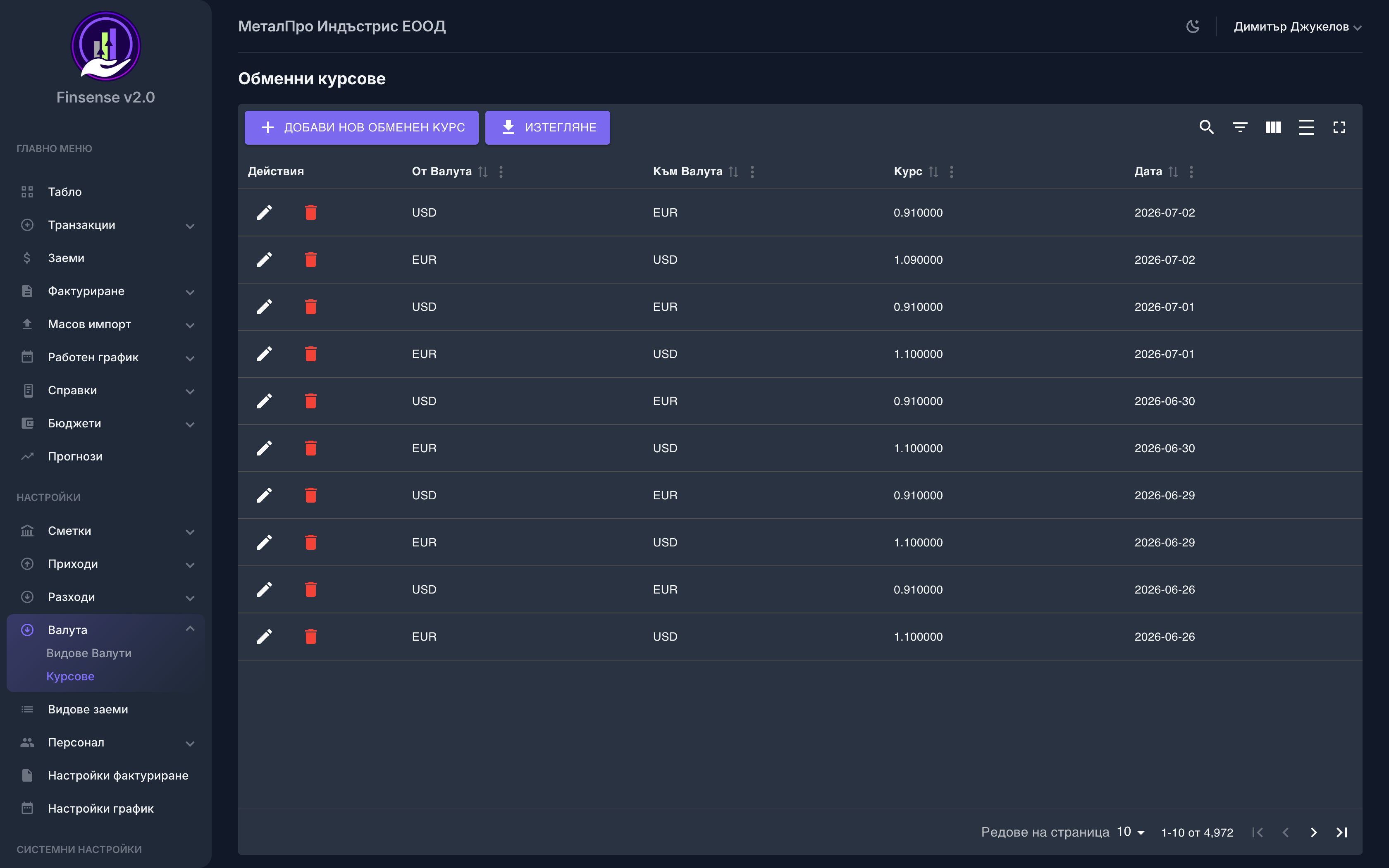Click the Finsense logo

coord(105,46)
